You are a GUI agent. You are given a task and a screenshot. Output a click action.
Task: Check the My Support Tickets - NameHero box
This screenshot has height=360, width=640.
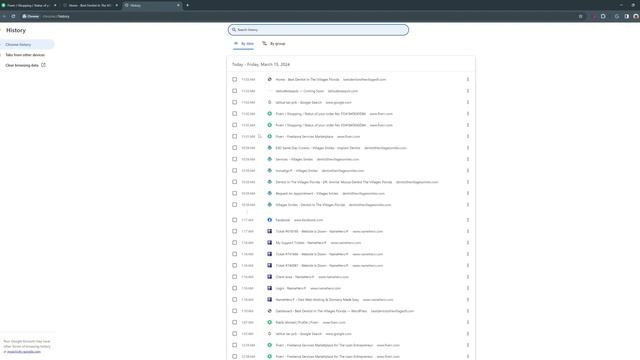(234, 242)
